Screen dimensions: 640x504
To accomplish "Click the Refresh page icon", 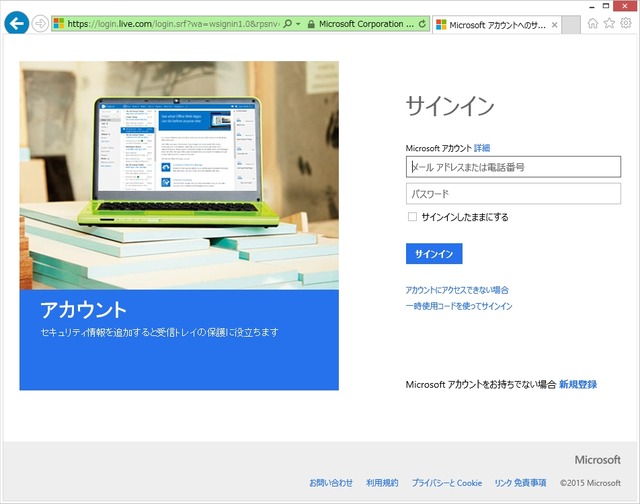I will point(422,24).
